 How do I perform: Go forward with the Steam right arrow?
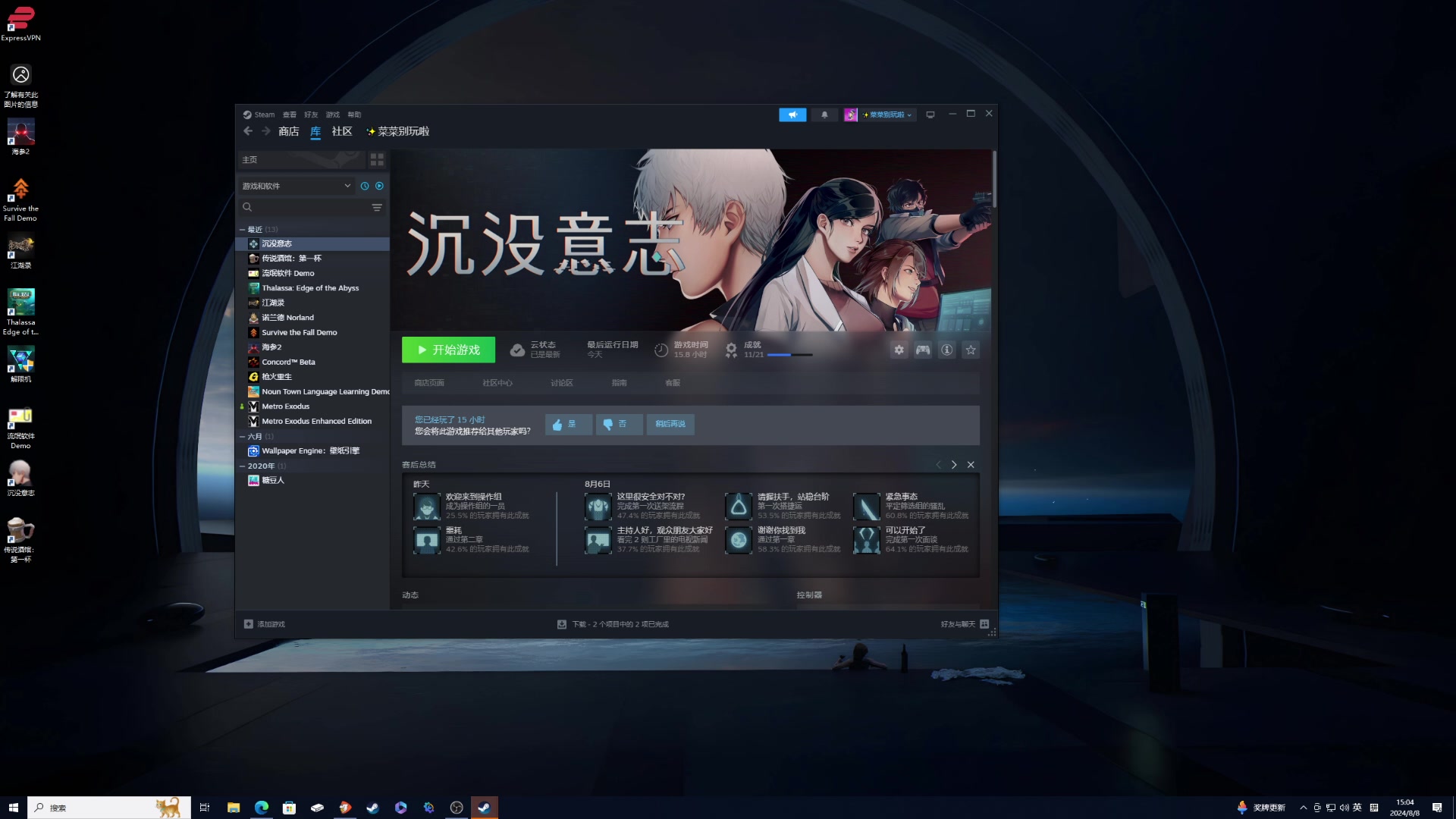coord(265,131)
